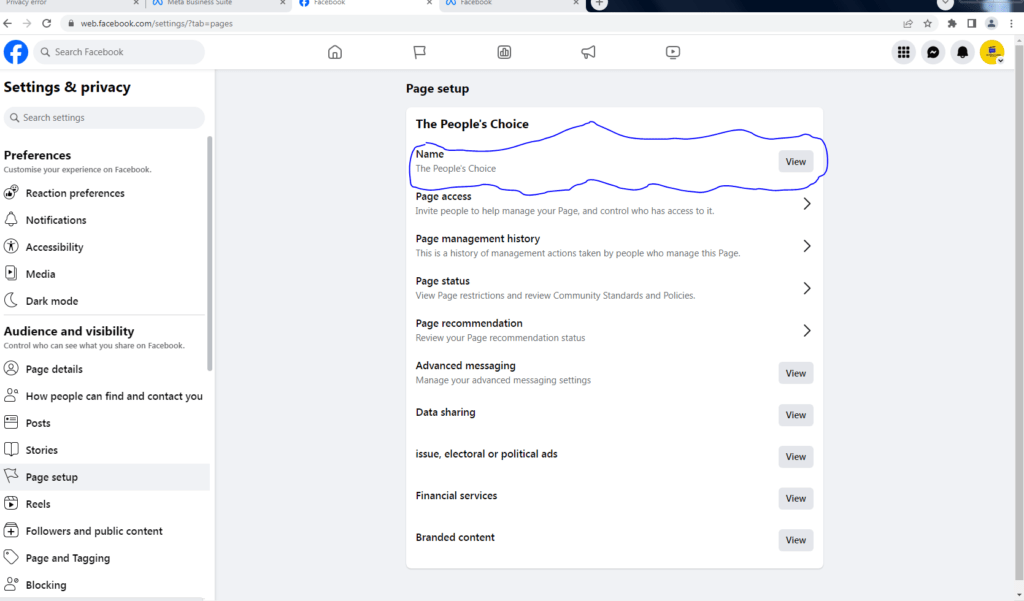Click View button for Branded content
The image size is (1024, 601).
coord(795,540)
